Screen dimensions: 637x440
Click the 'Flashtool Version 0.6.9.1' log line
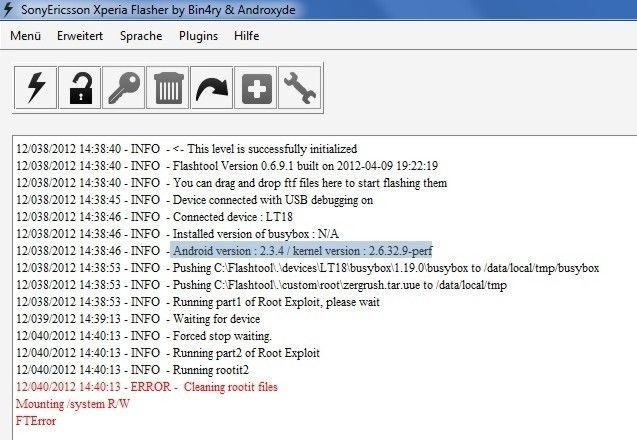[227, 166]
